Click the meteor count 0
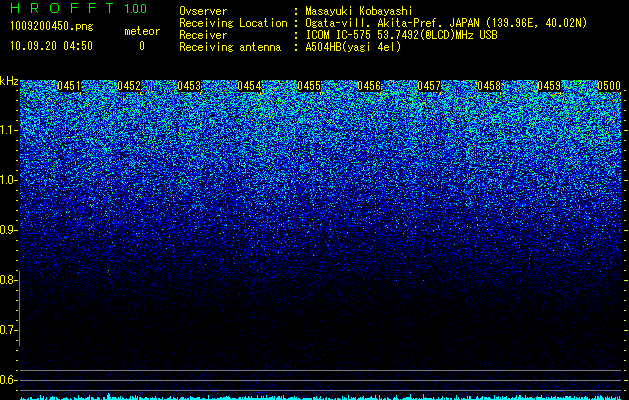The height and width of the screenshot is (400, 629). pos(142,46)
